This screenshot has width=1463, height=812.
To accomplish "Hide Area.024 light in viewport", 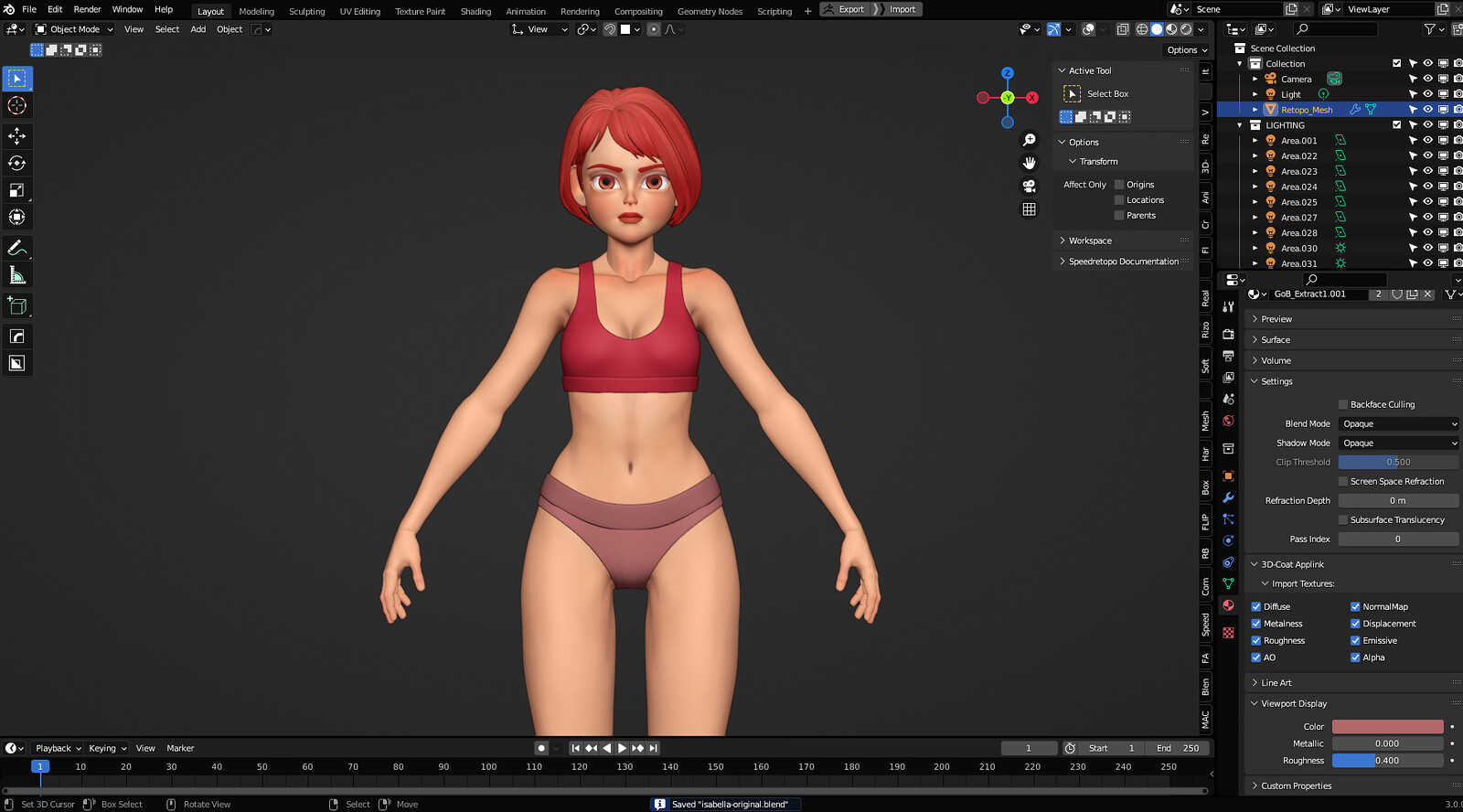I will [x=1427, y=187].
